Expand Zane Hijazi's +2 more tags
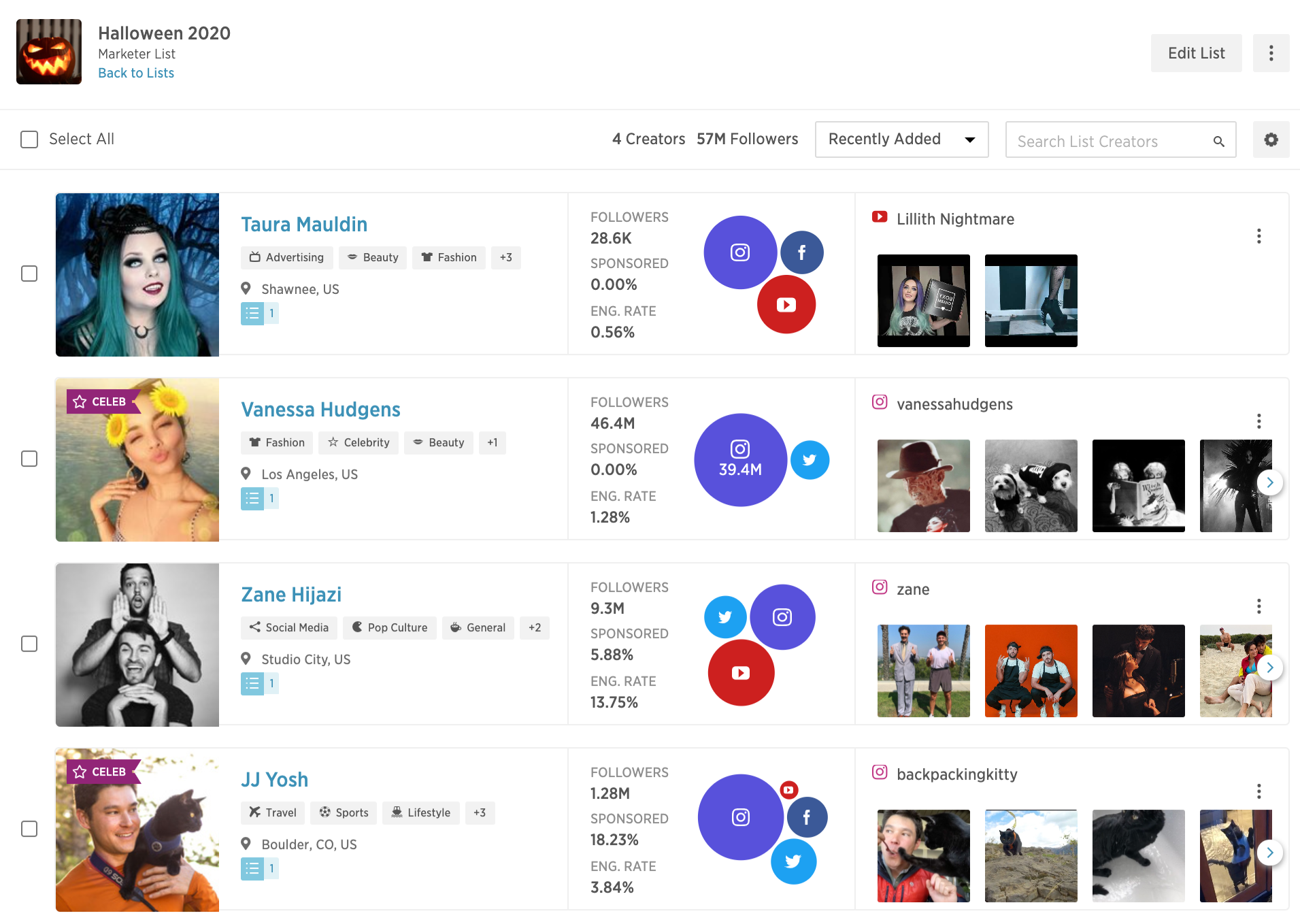The width and height of the screenshot is (1300, 924). click(535, 627)
